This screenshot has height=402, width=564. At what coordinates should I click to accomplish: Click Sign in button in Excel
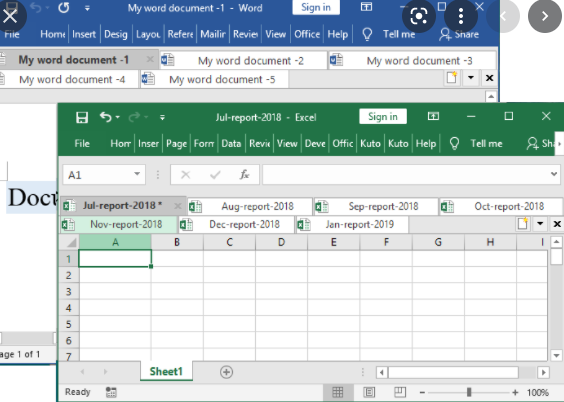point(383,117)
